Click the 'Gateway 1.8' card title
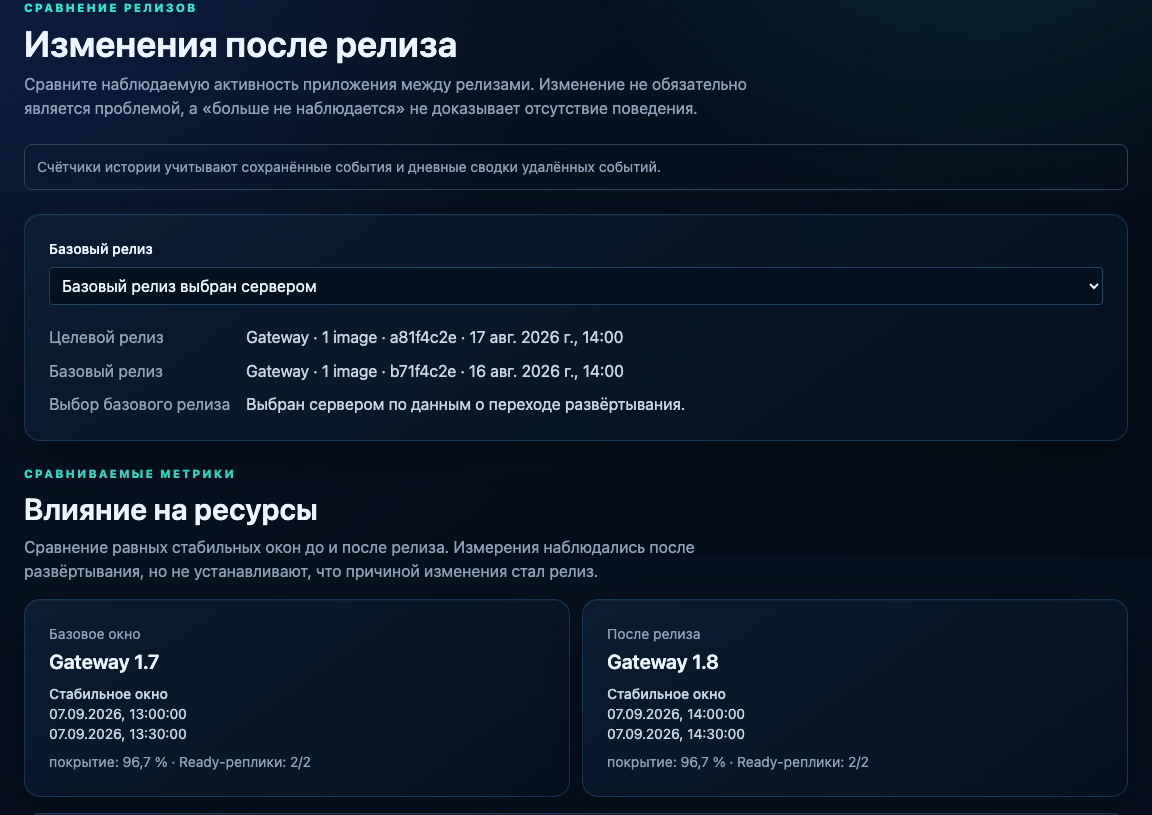The image size is (1152, 815). [663, 662]
